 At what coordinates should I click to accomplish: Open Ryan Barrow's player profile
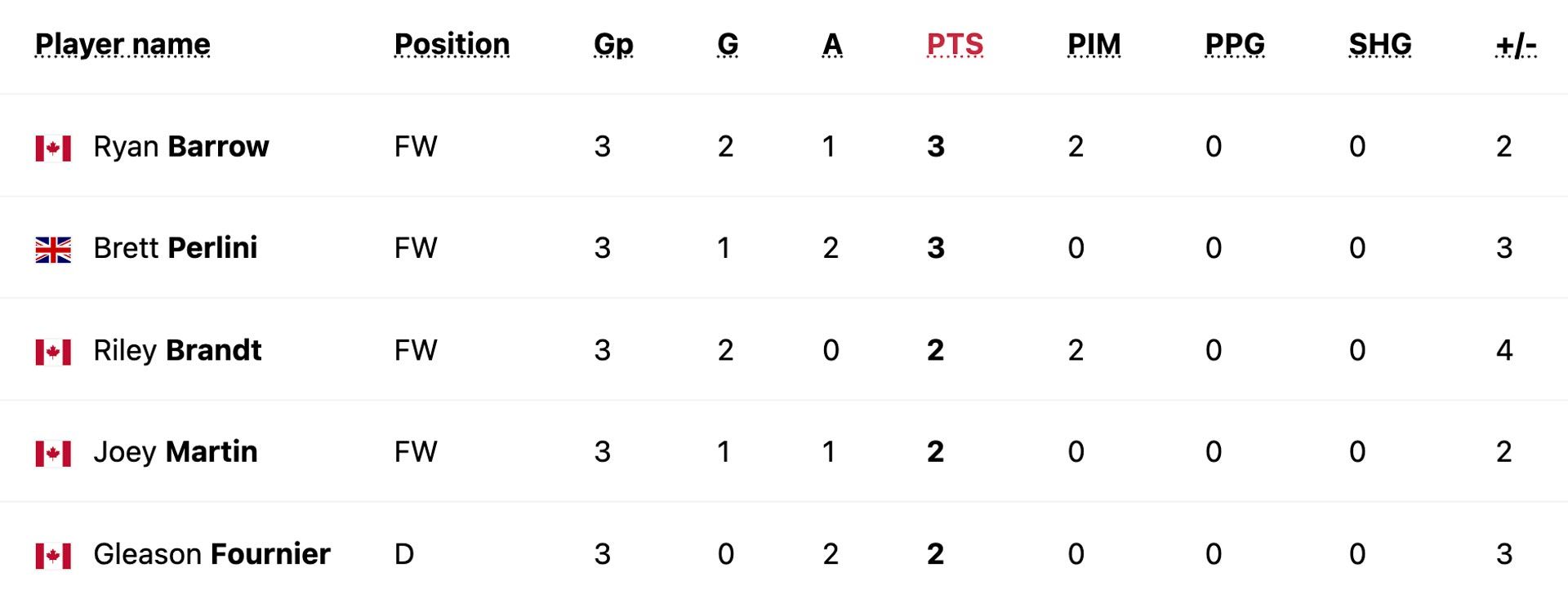180,147
